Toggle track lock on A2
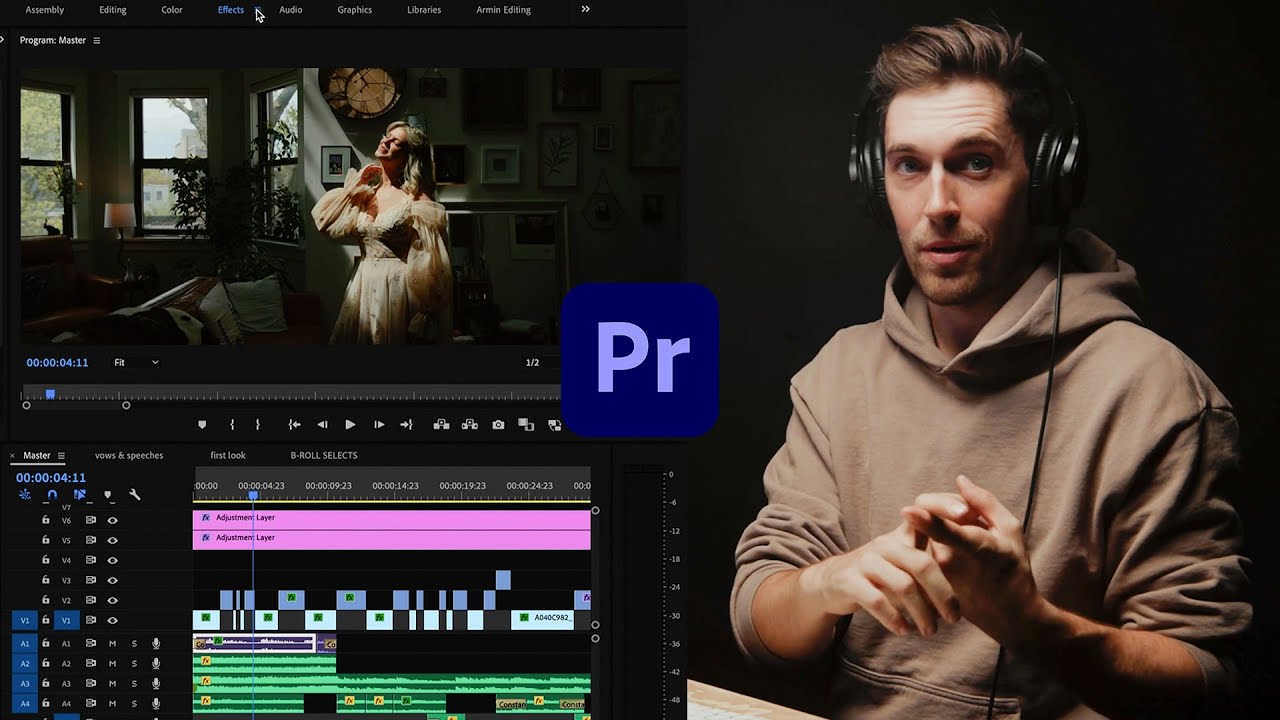The width and height of the screenshot is (1280, 720). coord(45,663)
